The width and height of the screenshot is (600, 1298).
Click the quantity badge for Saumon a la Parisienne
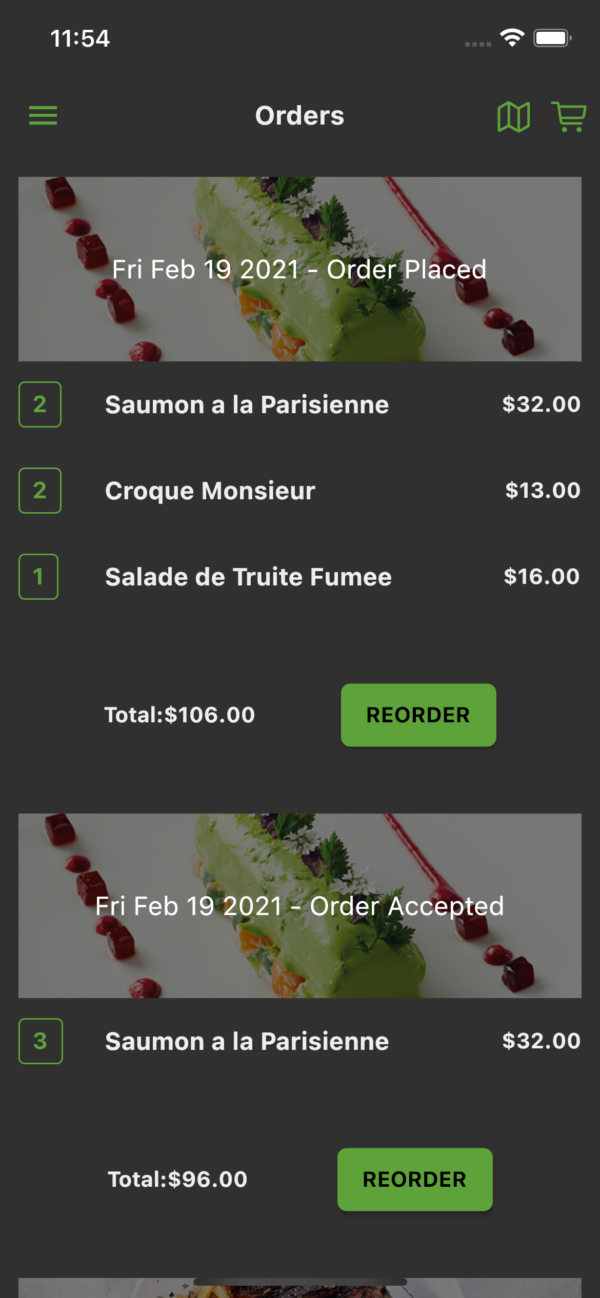tap(40, 404)
